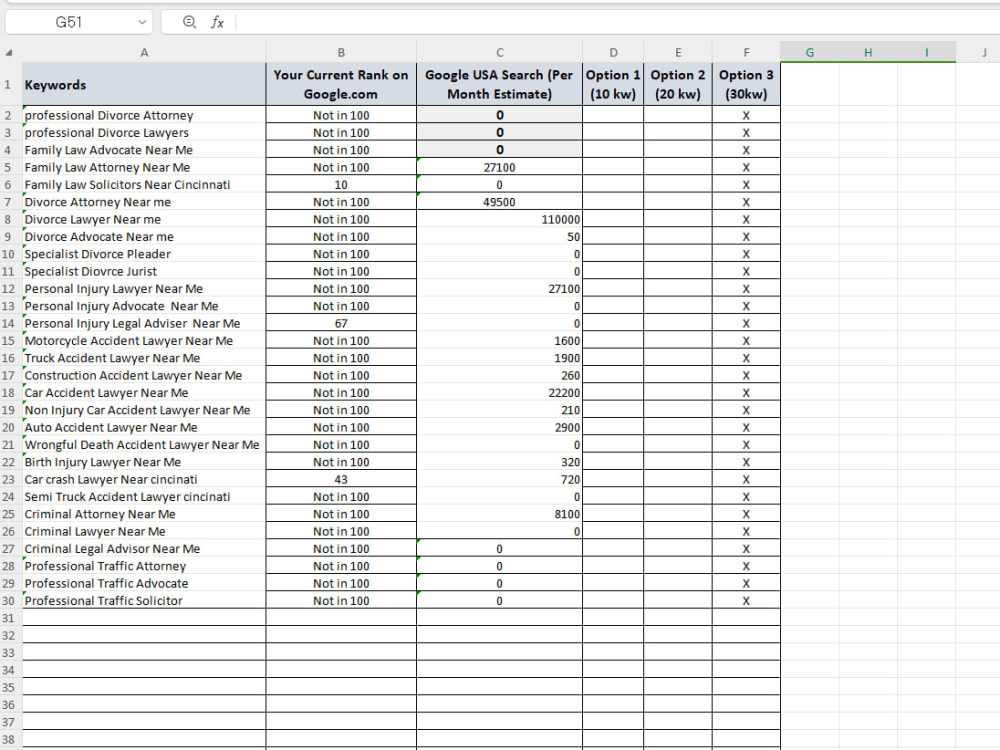Select column G header

coord(809,53)
